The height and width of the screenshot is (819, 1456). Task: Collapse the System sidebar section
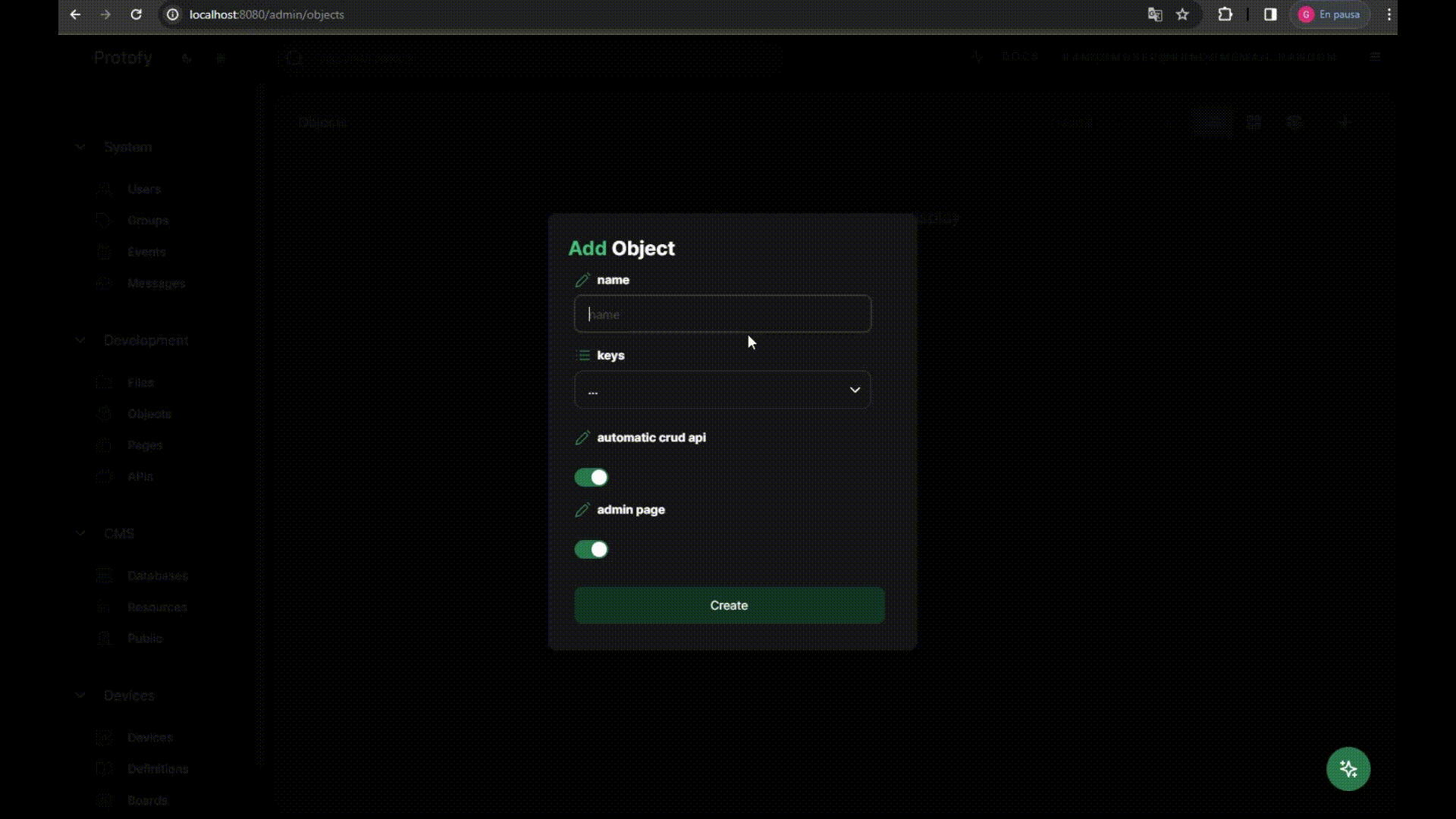coord(80,147)
